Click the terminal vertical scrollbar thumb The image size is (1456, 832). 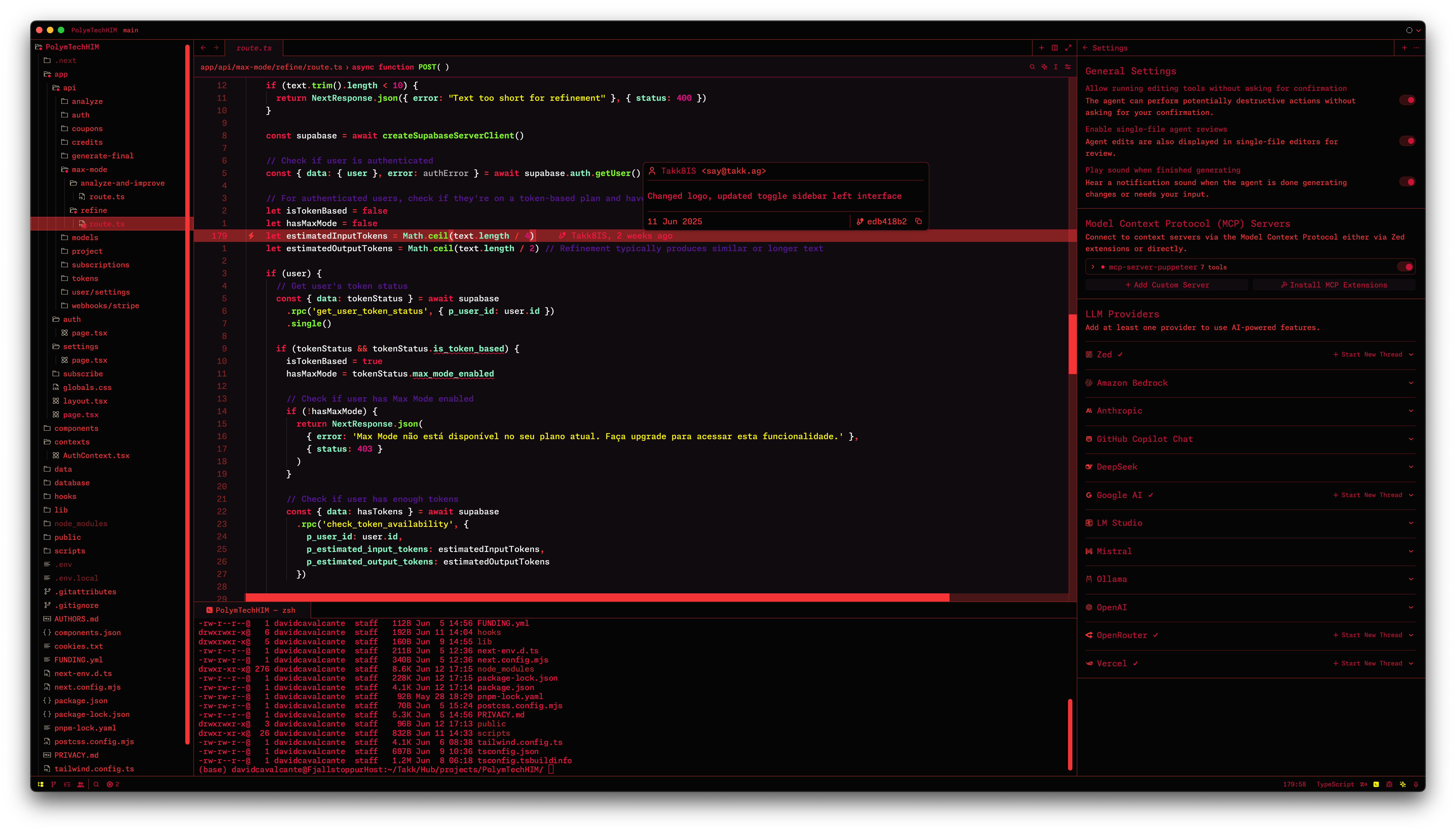(x=1070, y=734)
